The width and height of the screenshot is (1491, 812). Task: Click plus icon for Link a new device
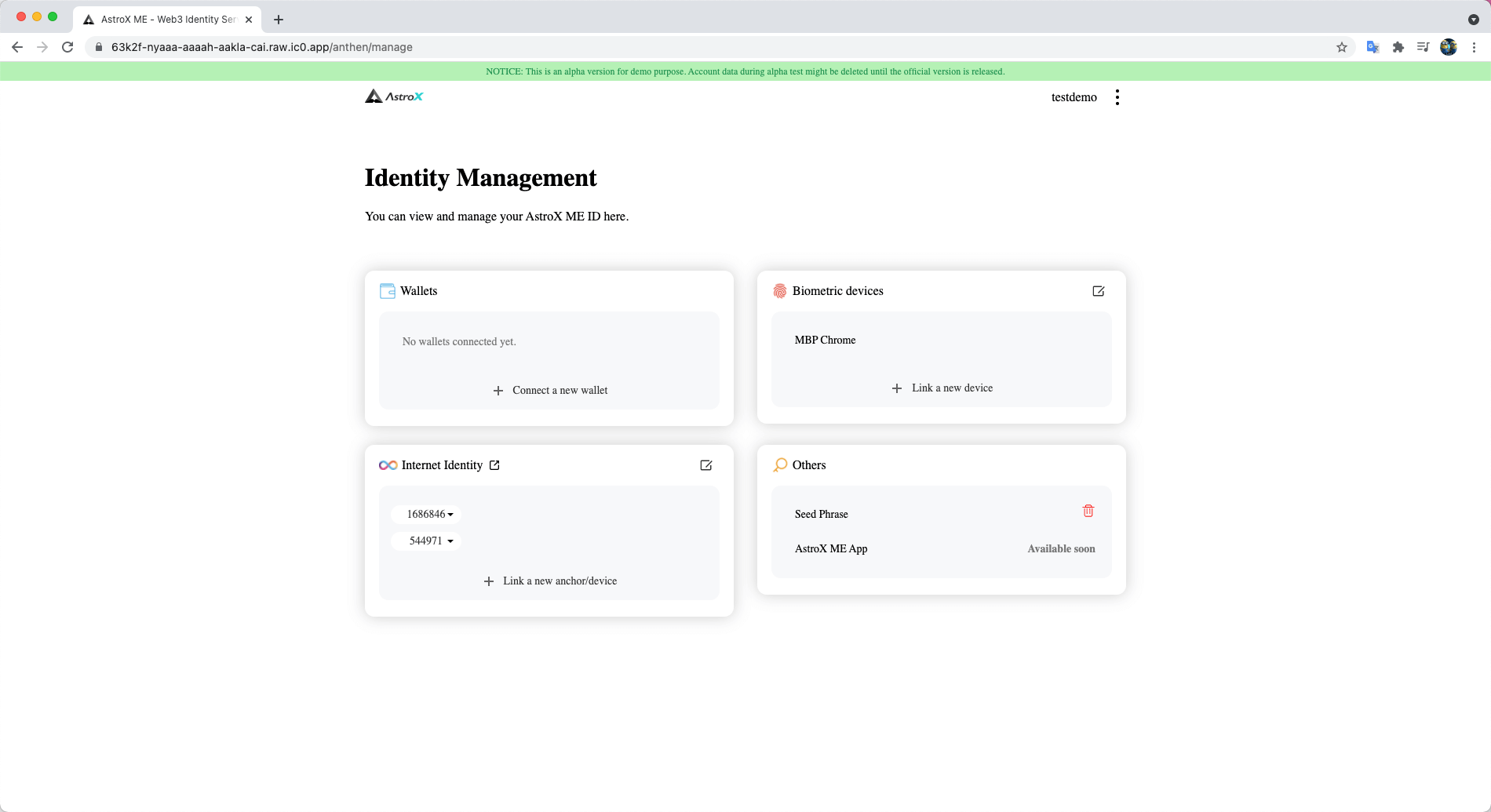[897, 388]
